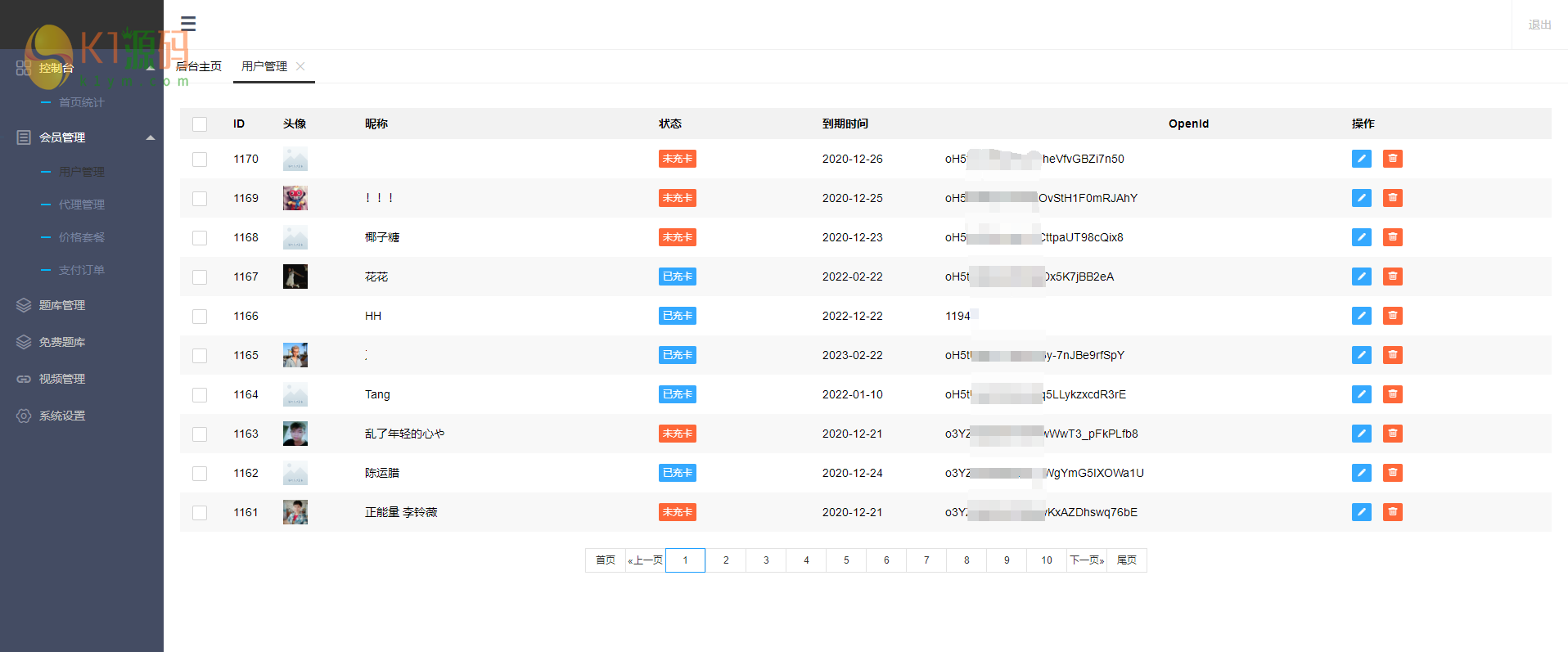Delete user 1169 with trash icon
Viewport: 1568px width, 652px height.
1392,198
